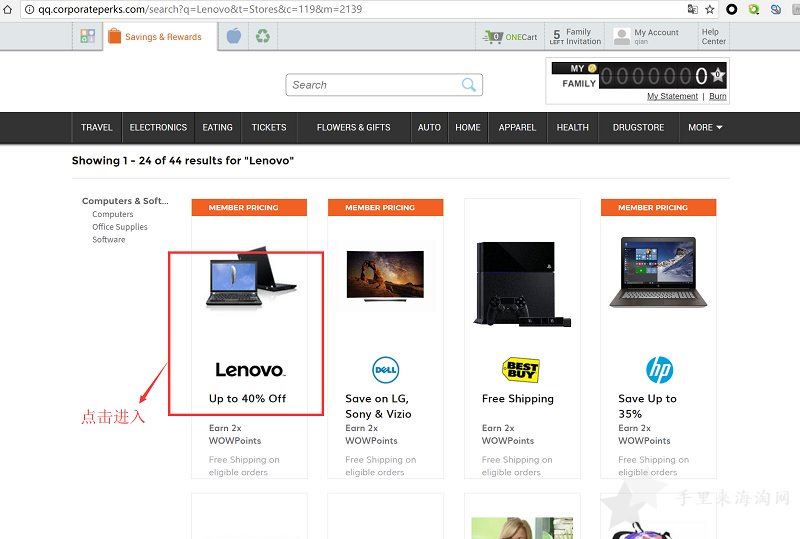Image resolution: width=800 pixels, height=539 pixels.
Task: Click Earn 2x WOWPoints under Lenovo
Action: (235, 434)
